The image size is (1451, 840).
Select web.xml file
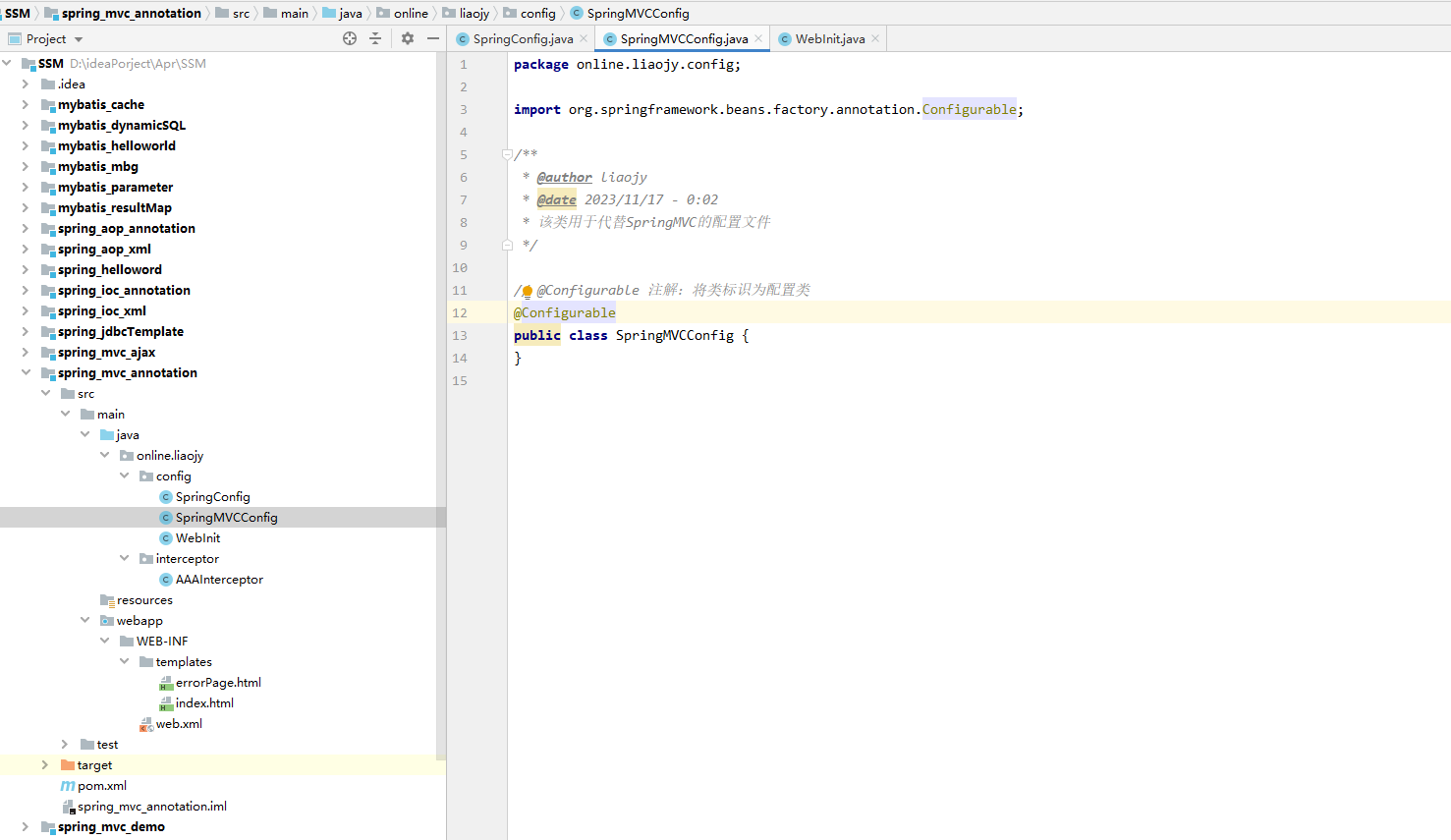point(179,724)
